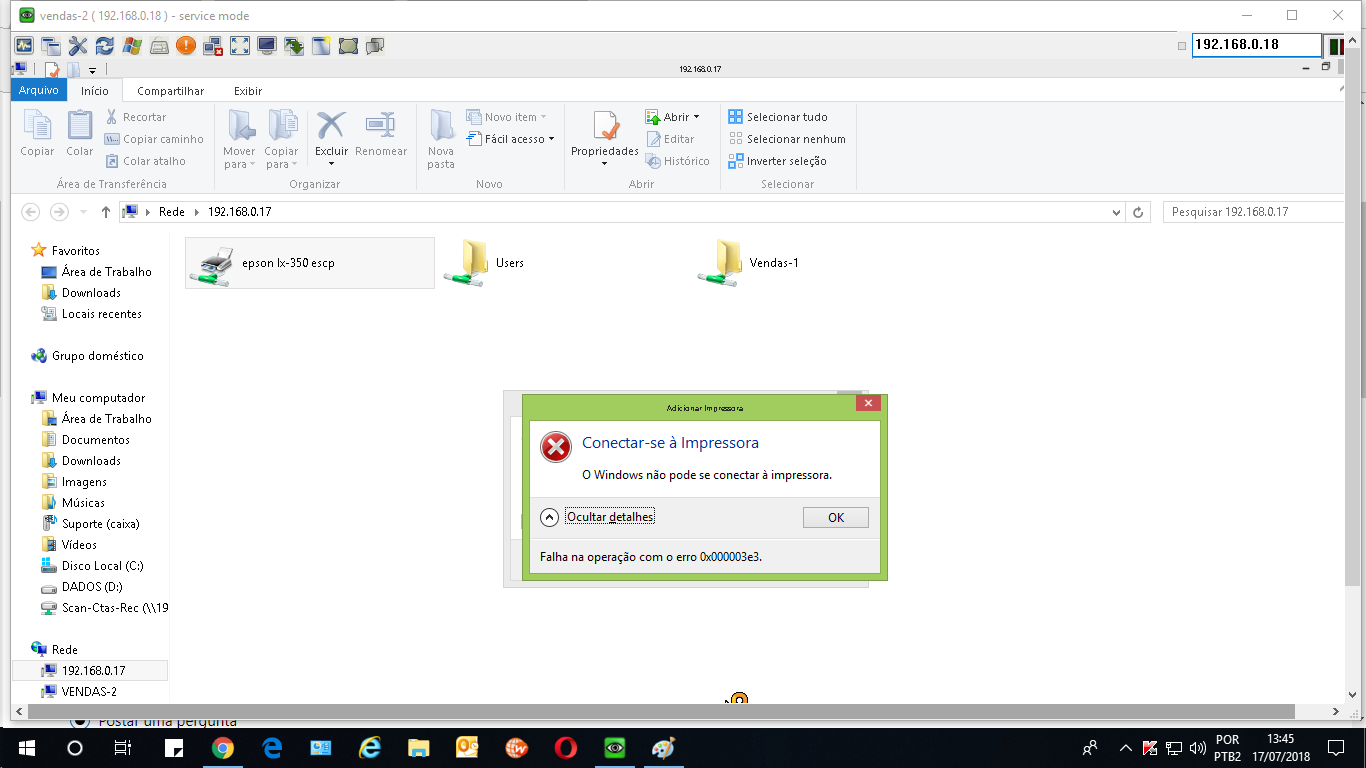The width and height of the screenshot is (1366, 768).
Task: Open file transfer green arrow icon
Action: click(x=294, y=45)
